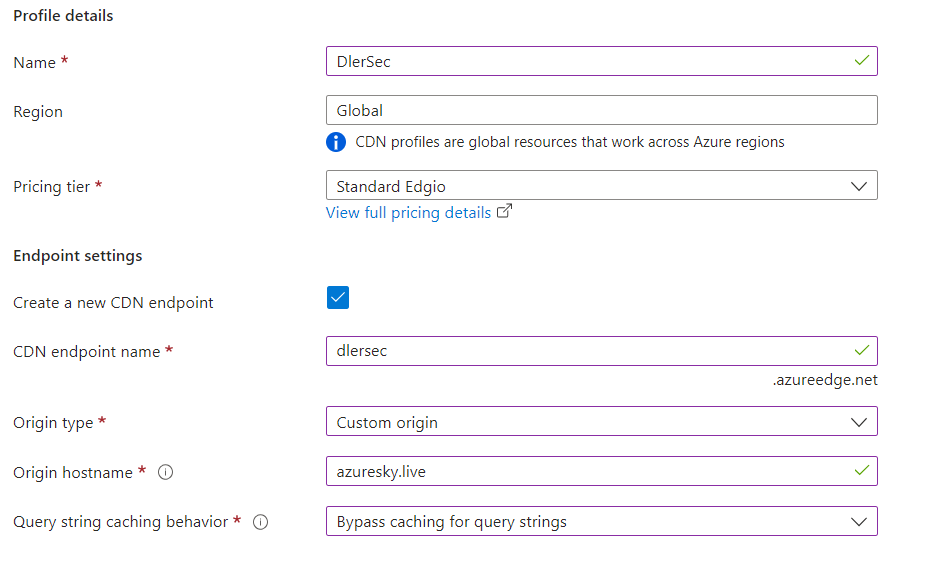
Task: Click the .azureedge.net suffix text
Action: click(x=824, y=380)
